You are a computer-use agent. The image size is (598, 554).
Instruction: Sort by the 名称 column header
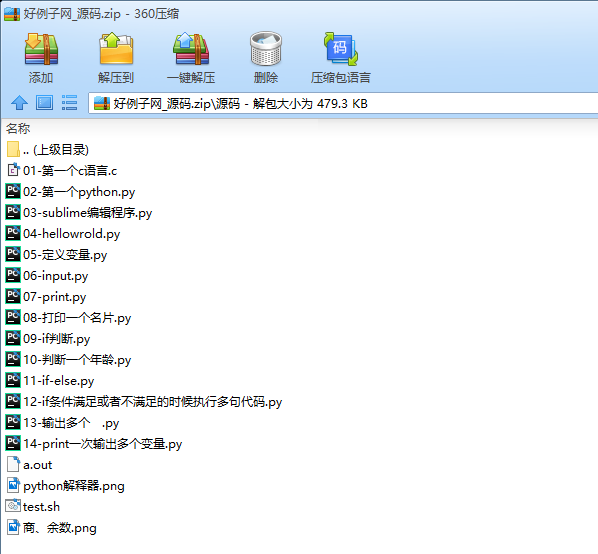(18, 129)
